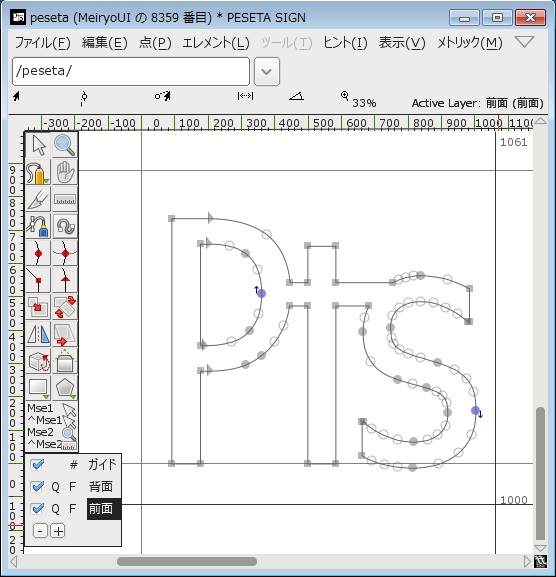Click minus button to delete layer
The image size is (556, 577).
[40, 531]
